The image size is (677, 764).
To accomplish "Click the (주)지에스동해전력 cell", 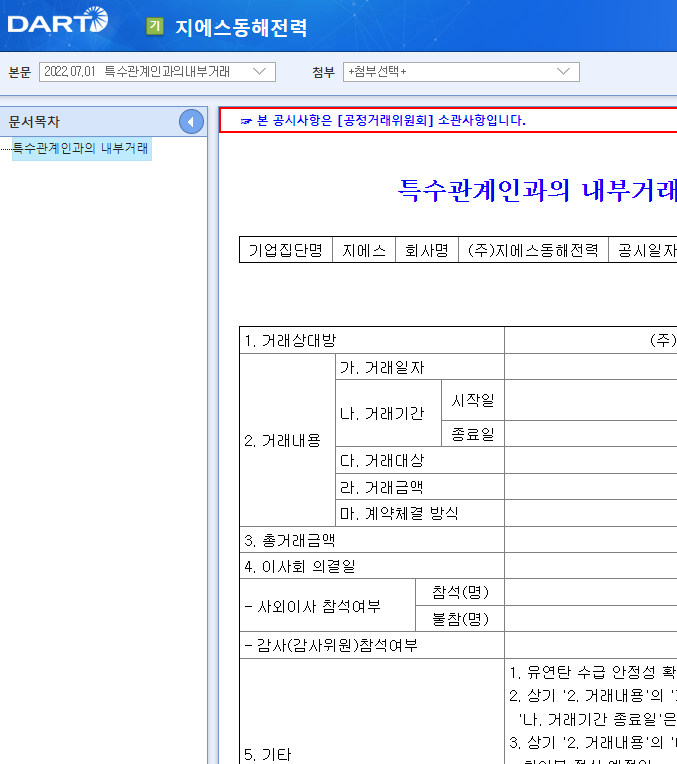I will tap(533, 250).
